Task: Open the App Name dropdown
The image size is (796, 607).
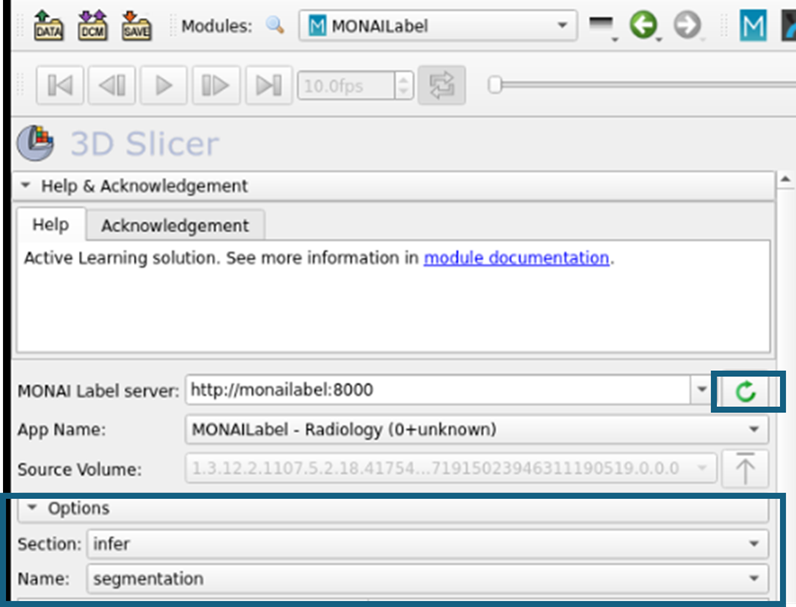Action: tap(477, 430)
